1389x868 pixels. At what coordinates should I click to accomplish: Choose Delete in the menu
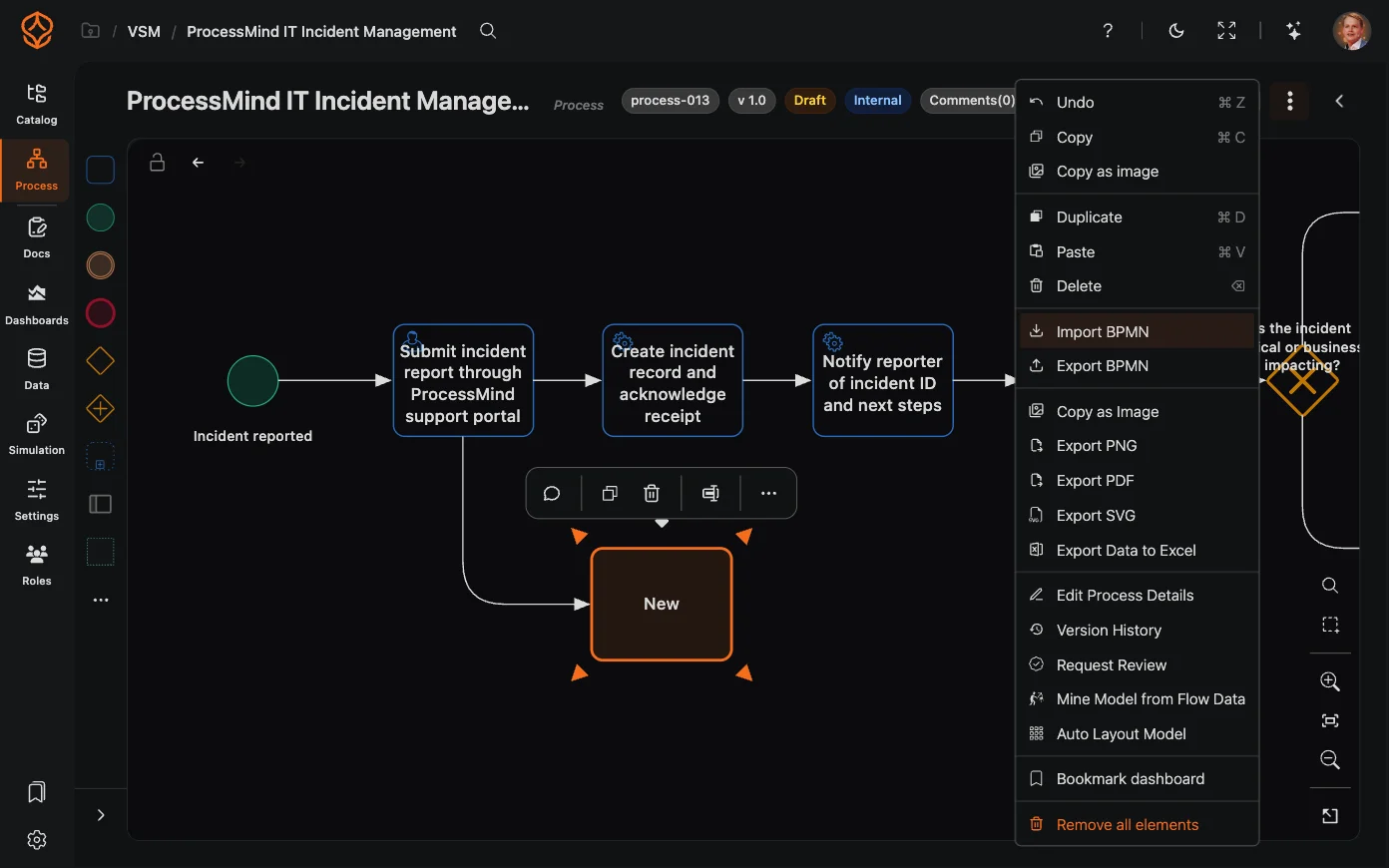(x=1137, y=286)
